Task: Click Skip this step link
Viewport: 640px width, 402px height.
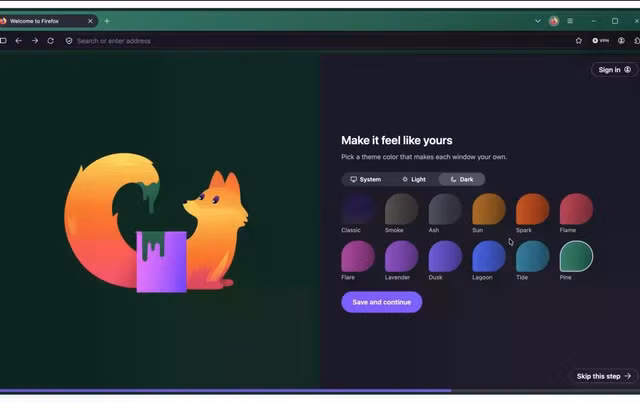Action: pyautogui.click(x=604, y=376)
